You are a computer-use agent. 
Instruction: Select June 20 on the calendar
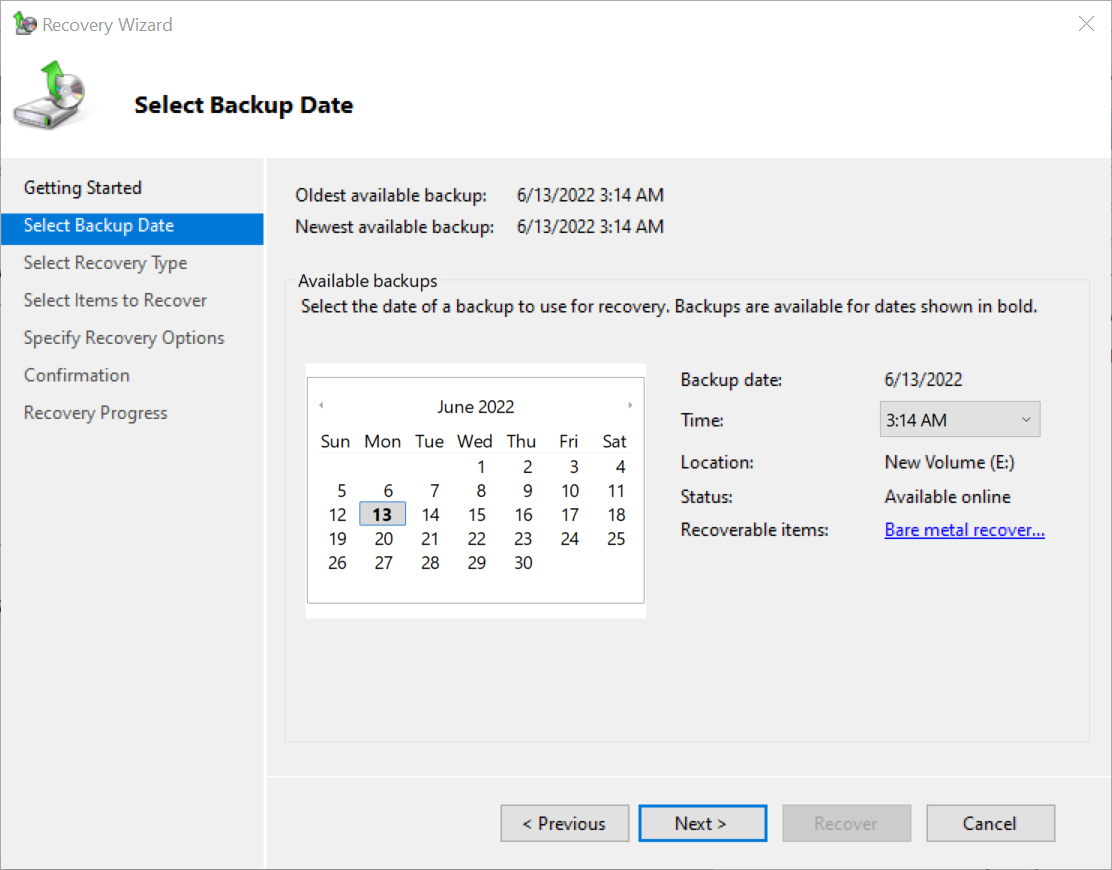(x=382, y=538)
